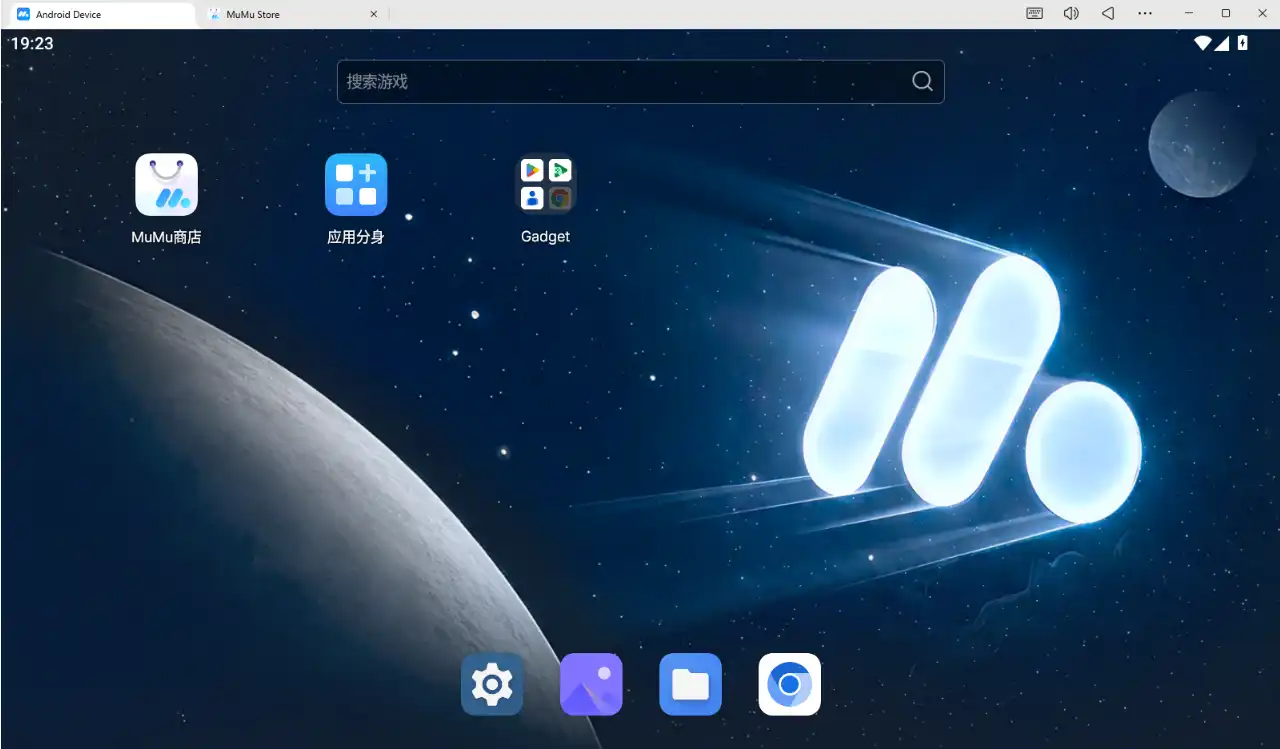Click the battery status icon
The image size is (1280, 749).
pyautogui.click(x=1243, y=43)
